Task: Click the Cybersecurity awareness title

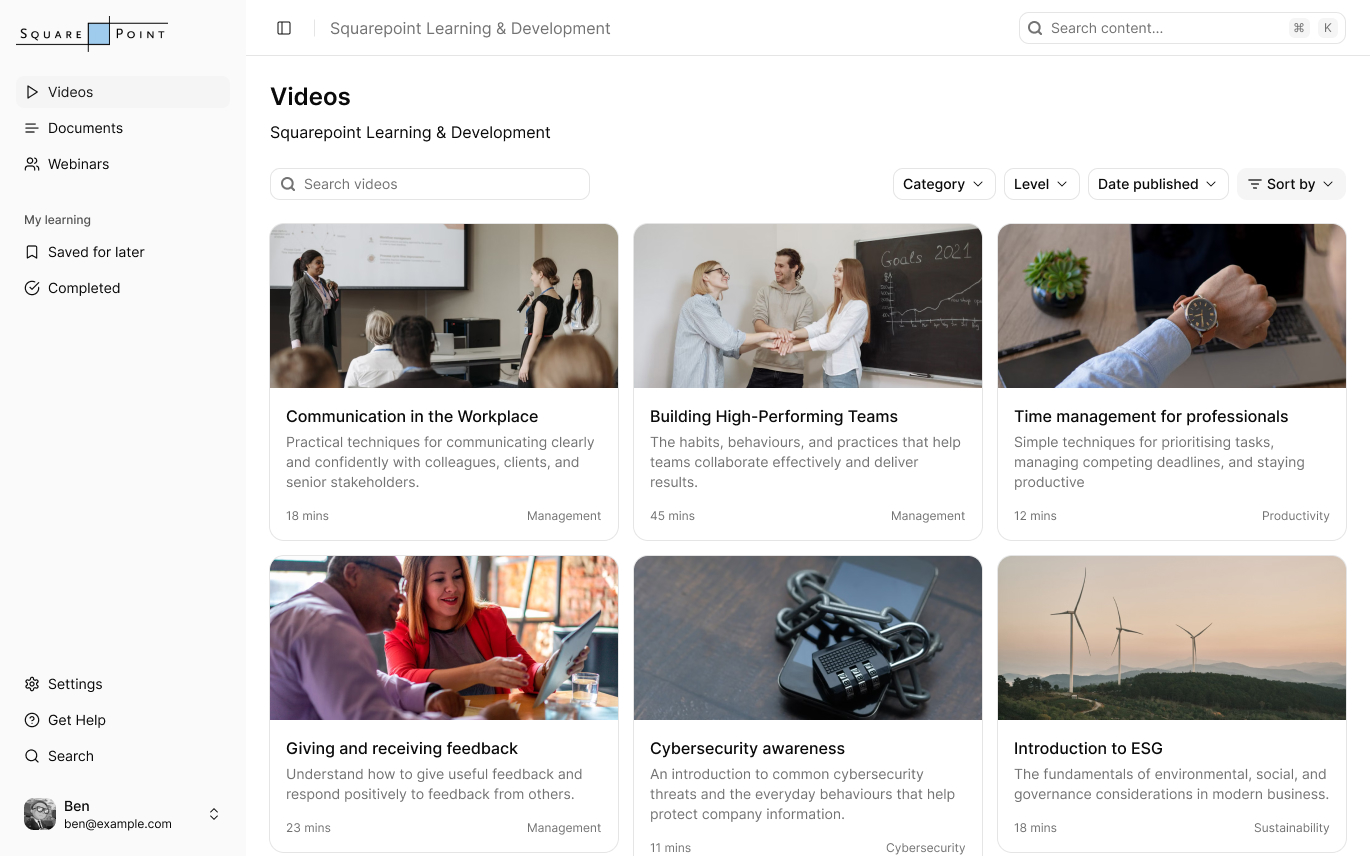Action: pyautogui.click(x=747, y=748)
